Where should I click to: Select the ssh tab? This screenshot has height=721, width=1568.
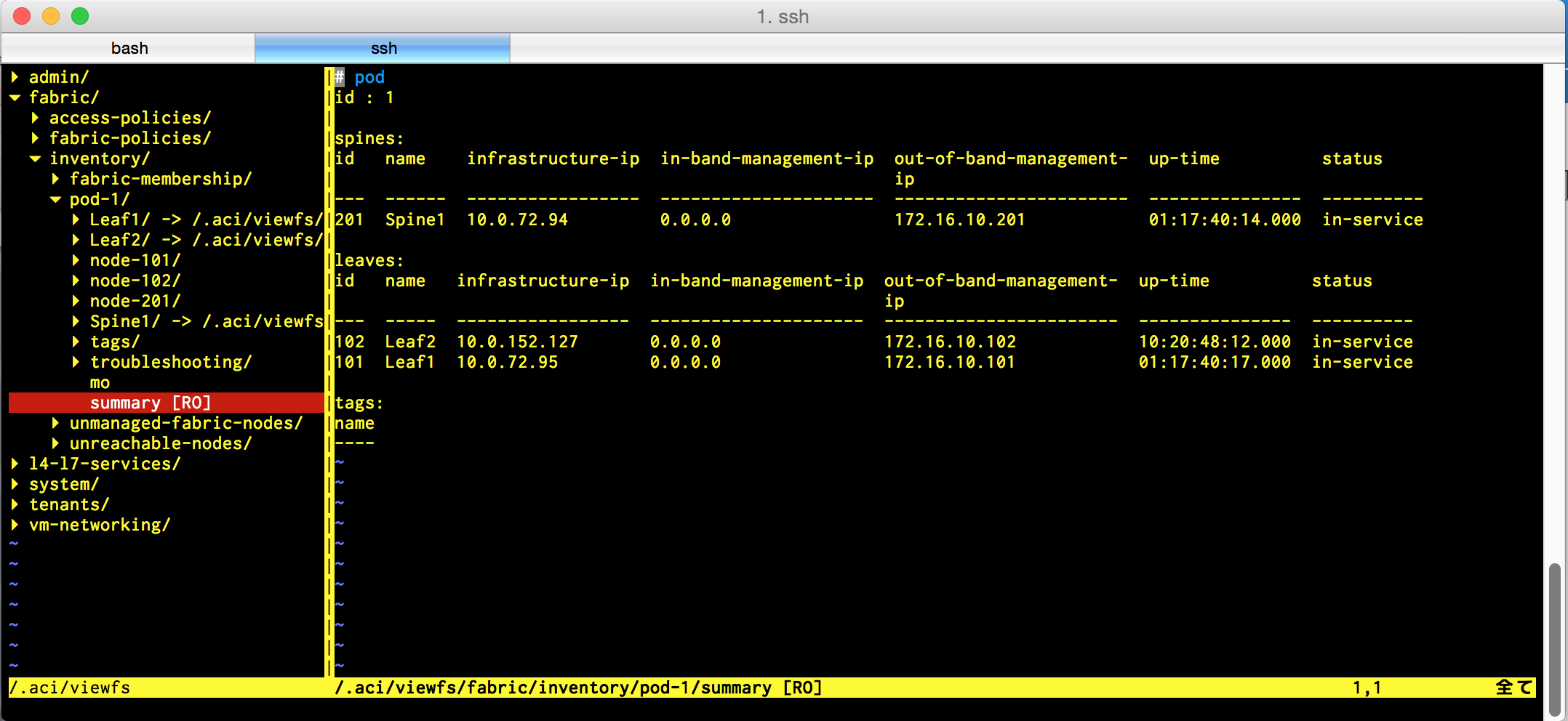click(383, 49)
